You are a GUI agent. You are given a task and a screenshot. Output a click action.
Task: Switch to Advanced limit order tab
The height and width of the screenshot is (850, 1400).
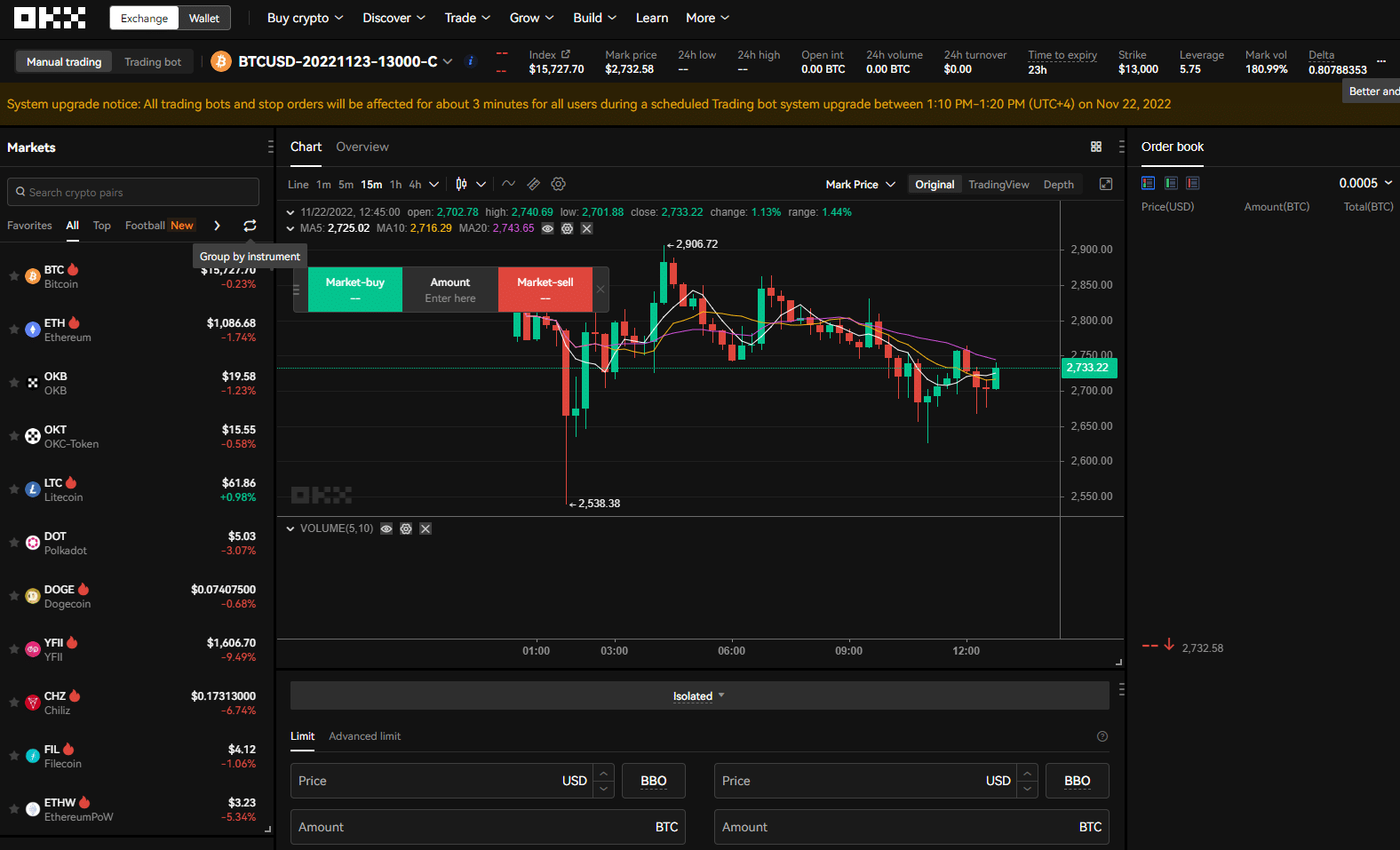[x=364, y=736]
